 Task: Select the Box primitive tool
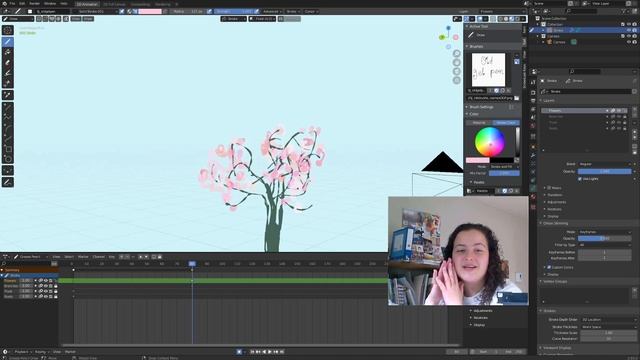coord(8,149)
